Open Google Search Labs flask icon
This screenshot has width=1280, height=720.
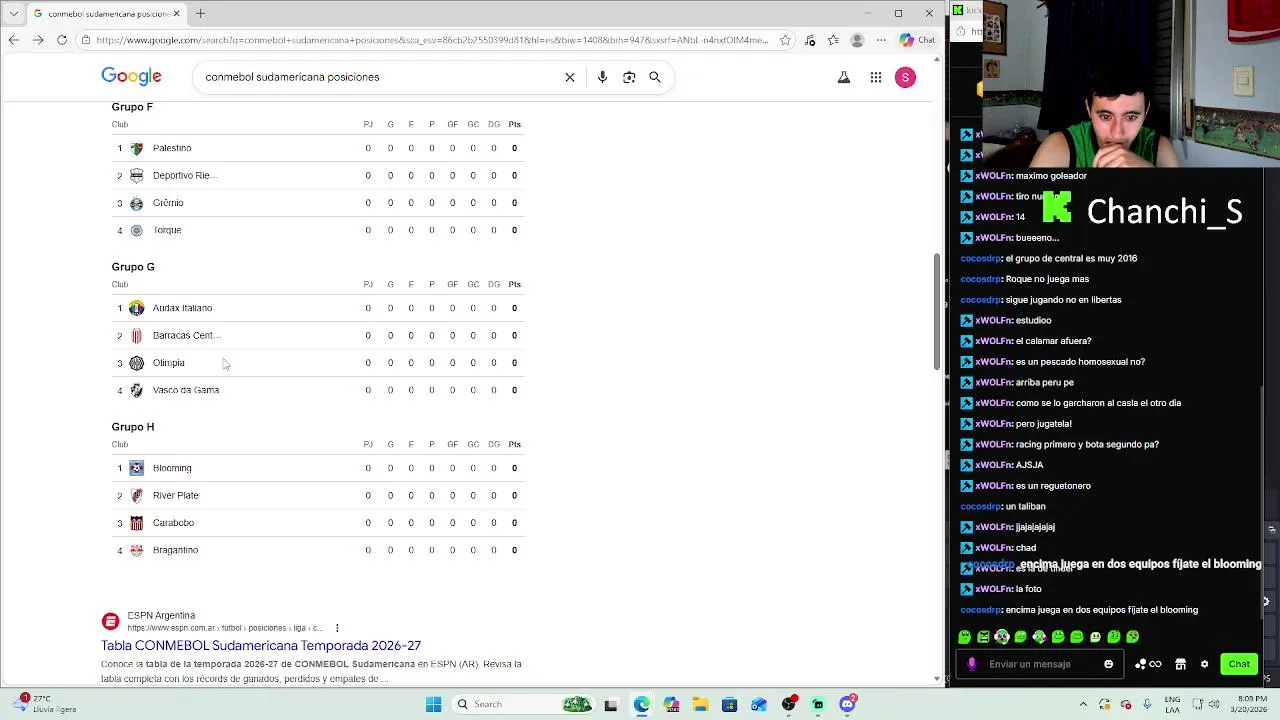tap(844, 77)
